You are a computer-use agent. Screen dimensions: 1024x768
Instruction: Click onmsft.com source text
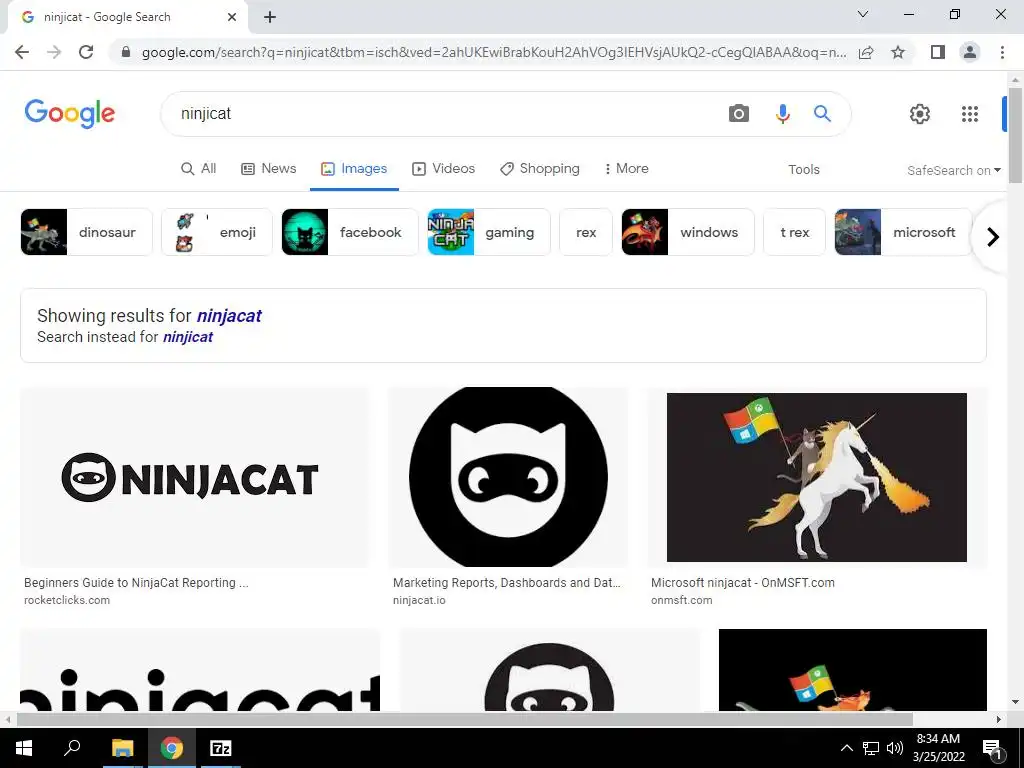(x=681, y=600)
